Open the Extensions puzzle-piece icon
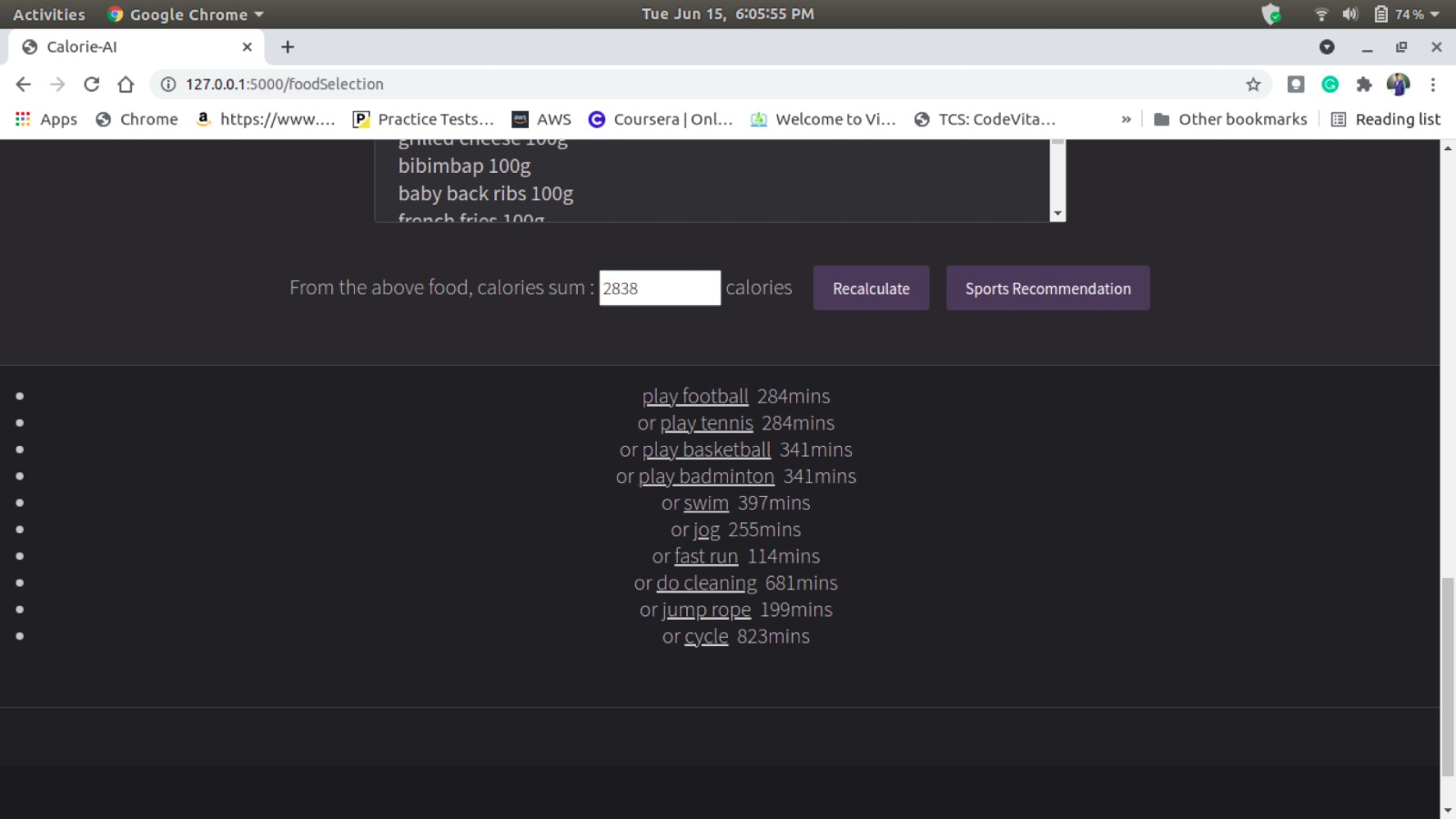 click(x=1363, y=84)
